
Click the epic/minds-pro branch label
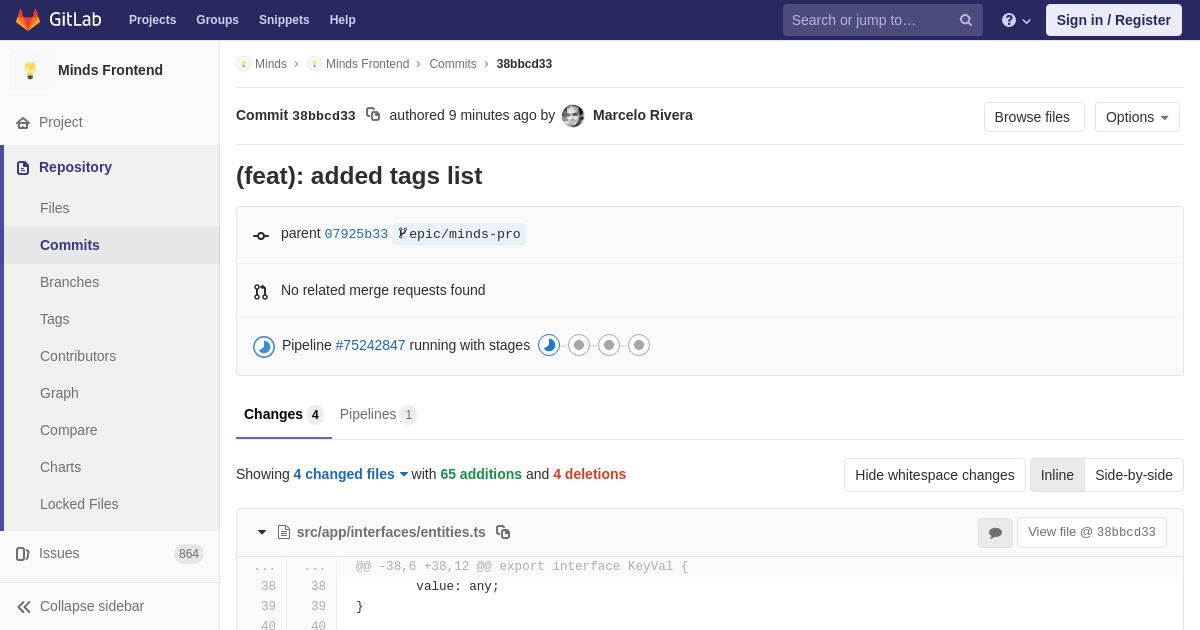[459, 234]
